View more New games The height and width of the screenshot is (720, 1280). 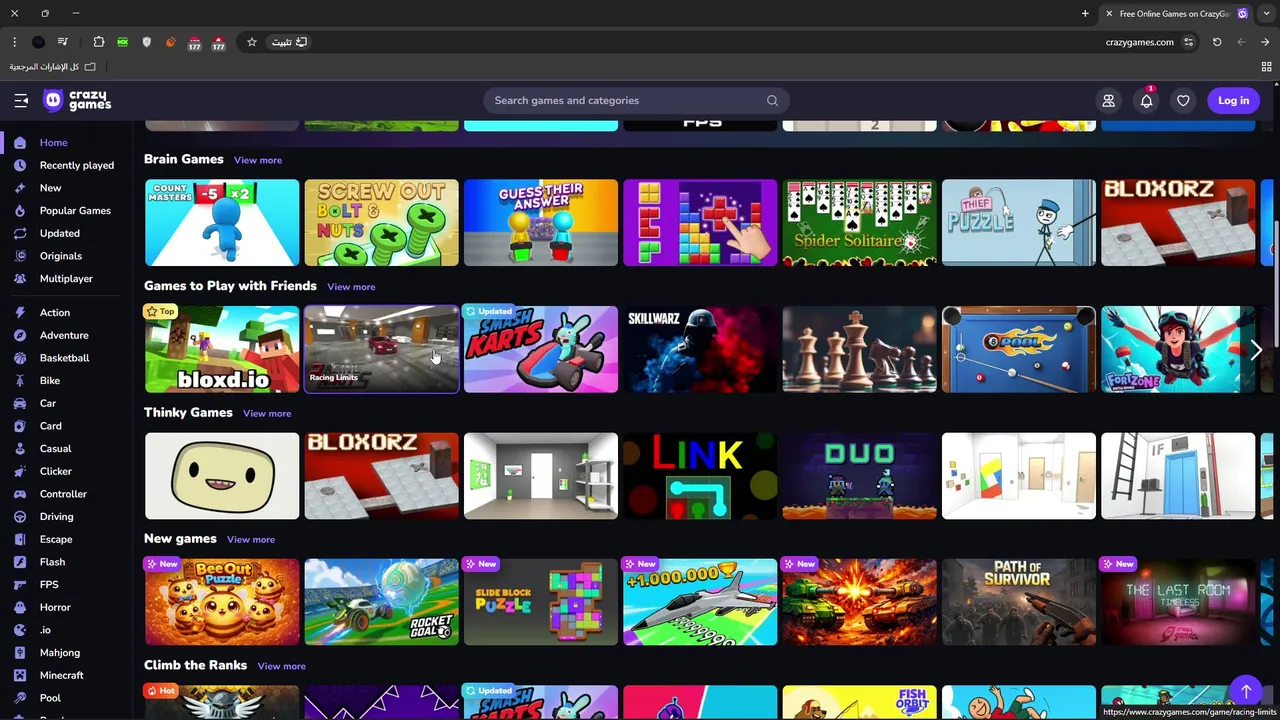[251, 540]
